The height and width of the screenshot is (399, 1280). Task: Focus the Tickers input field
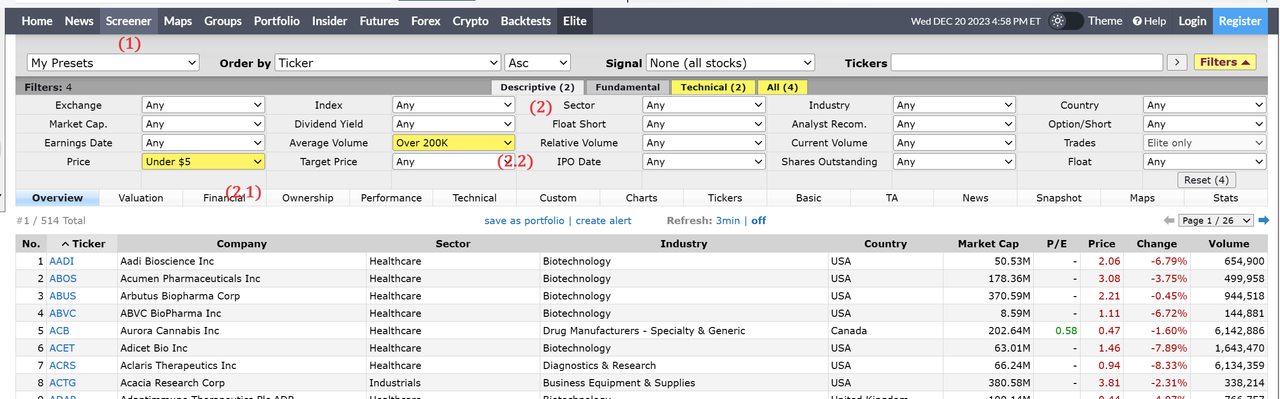pos(1026,63)
